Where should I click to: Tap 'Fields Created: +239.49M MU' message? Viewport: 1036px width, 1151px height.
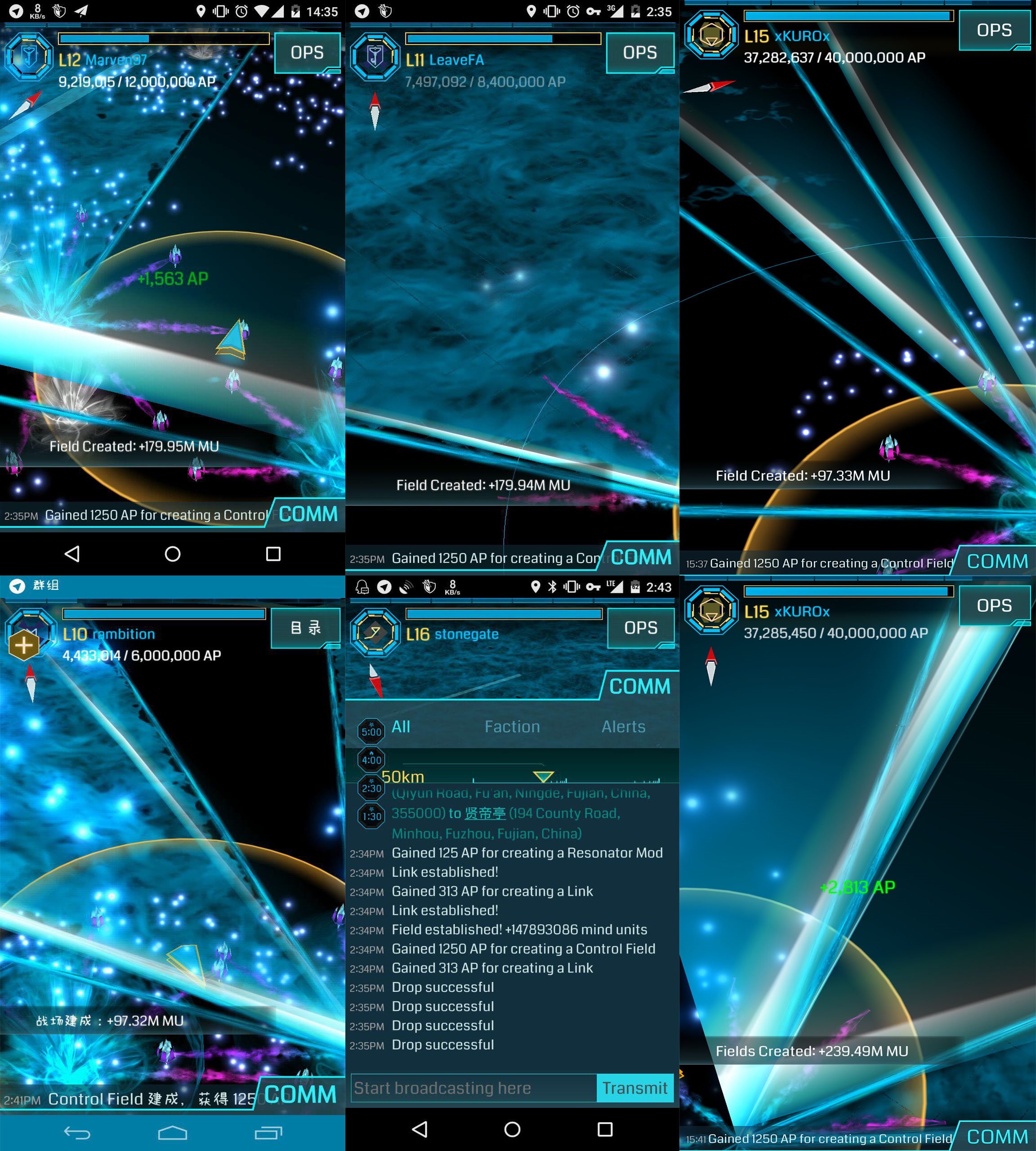click(x=812, y=1051)
